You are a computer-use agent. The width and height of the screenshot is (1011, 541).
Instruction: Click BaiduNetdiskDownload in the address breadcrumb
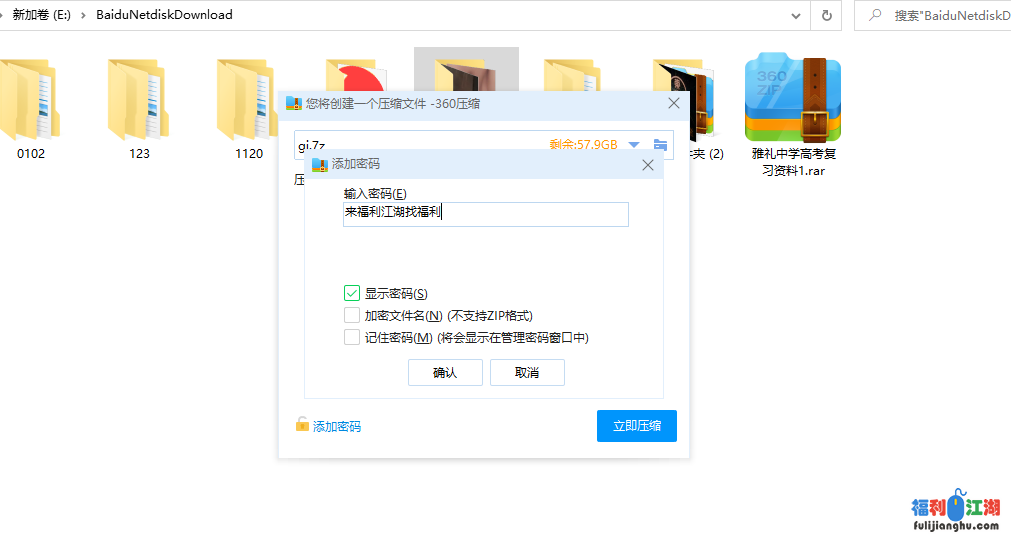(x=164, y=15)
